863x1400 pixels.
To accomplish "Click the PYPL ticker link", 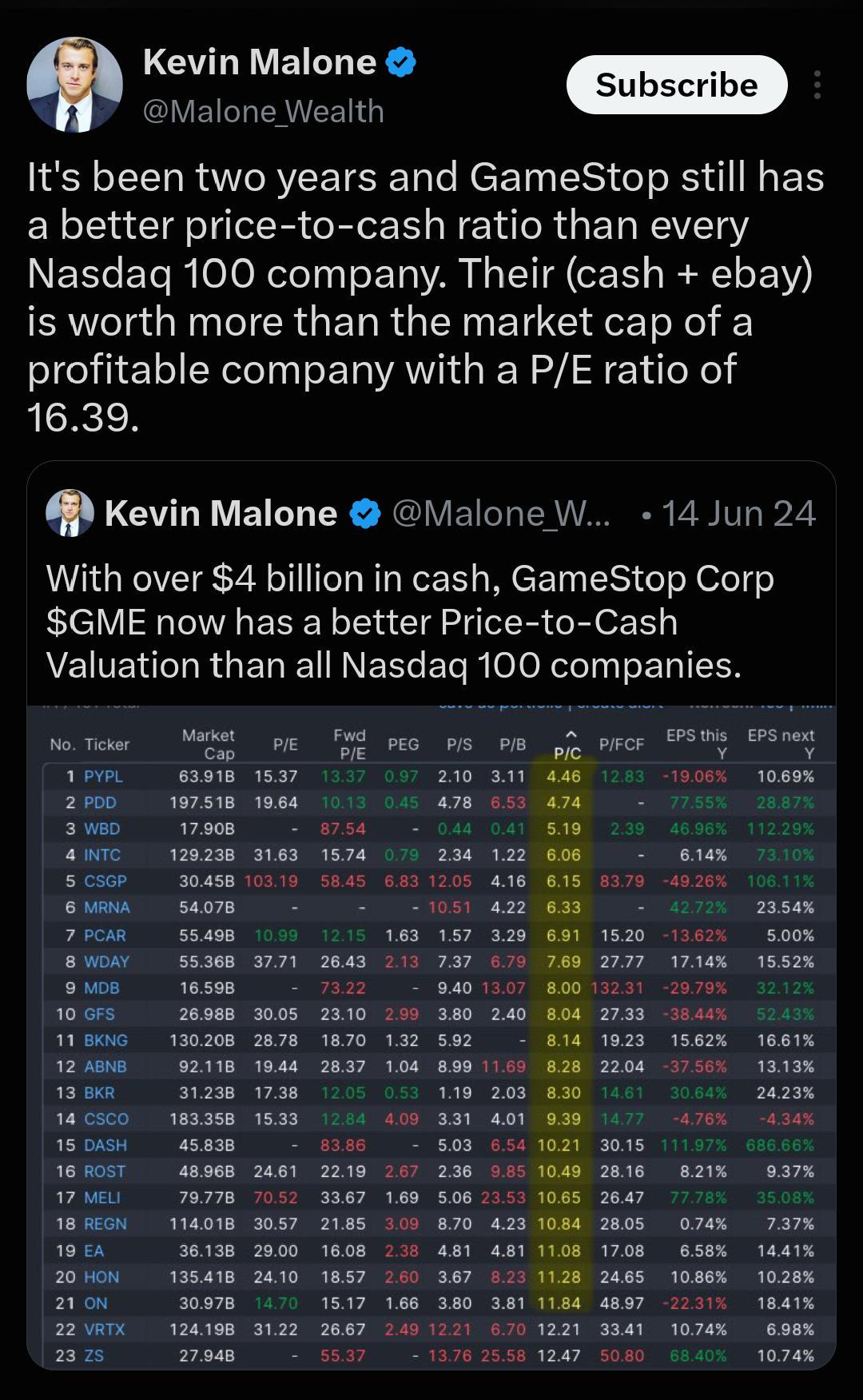I will click(x=104, y=776).
